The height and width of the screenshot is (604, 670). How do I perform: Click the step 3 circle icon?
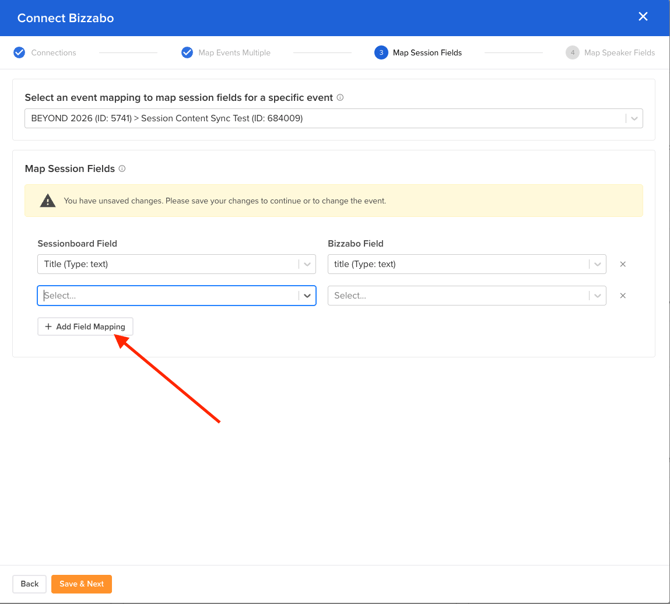[x=381, y=52]
